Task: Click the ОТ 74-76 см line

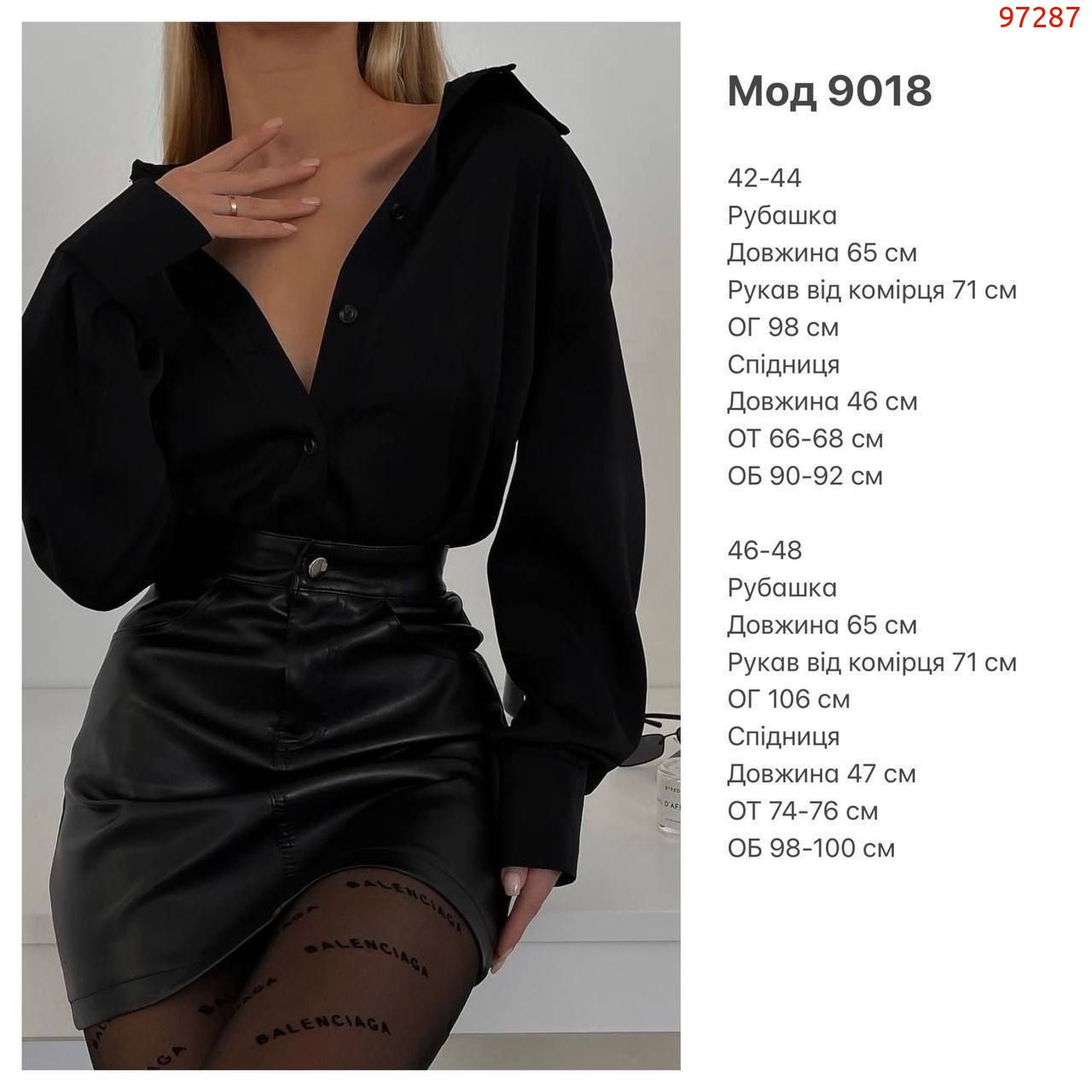Action: 803,811
